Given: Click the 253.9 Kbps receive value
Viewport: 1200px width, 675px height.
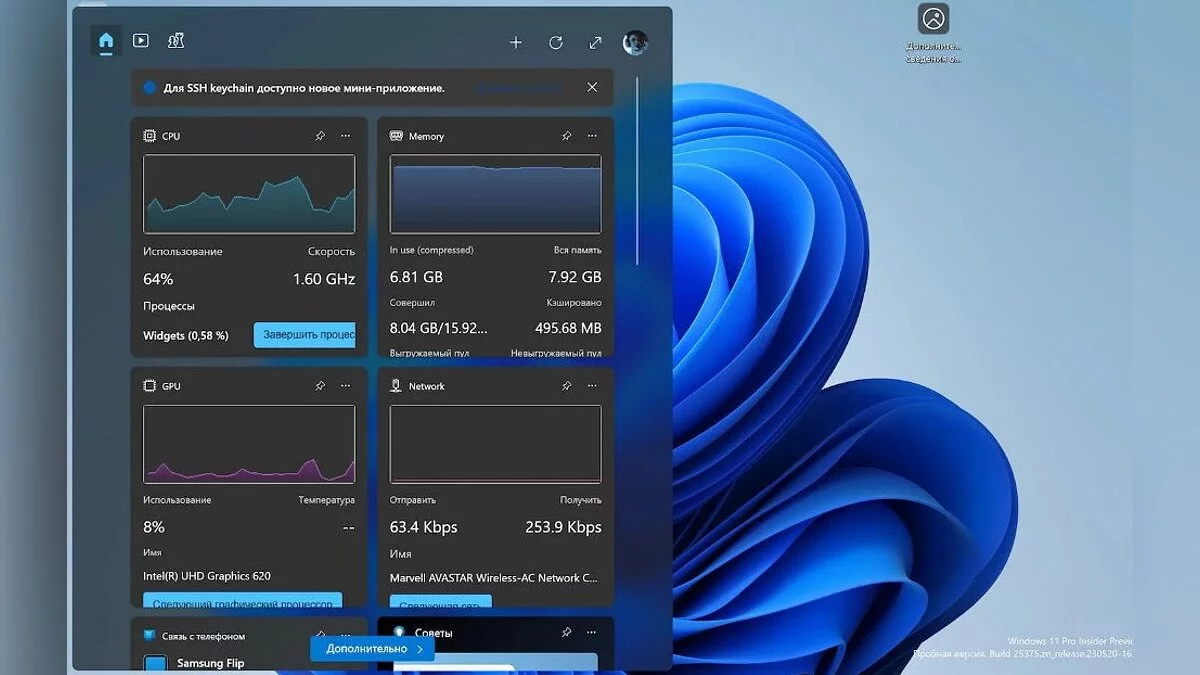Looking at the screenshot, I should [563, 527].
